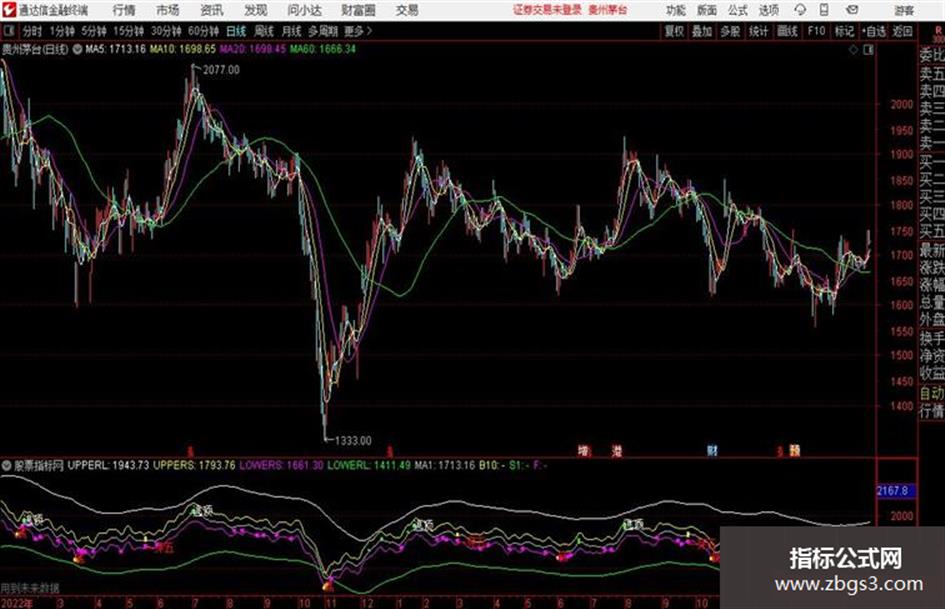The height and width of the screenshot is (609, 945).
Task: Click the 财 event marker on the chart
Action: (712, 450)
